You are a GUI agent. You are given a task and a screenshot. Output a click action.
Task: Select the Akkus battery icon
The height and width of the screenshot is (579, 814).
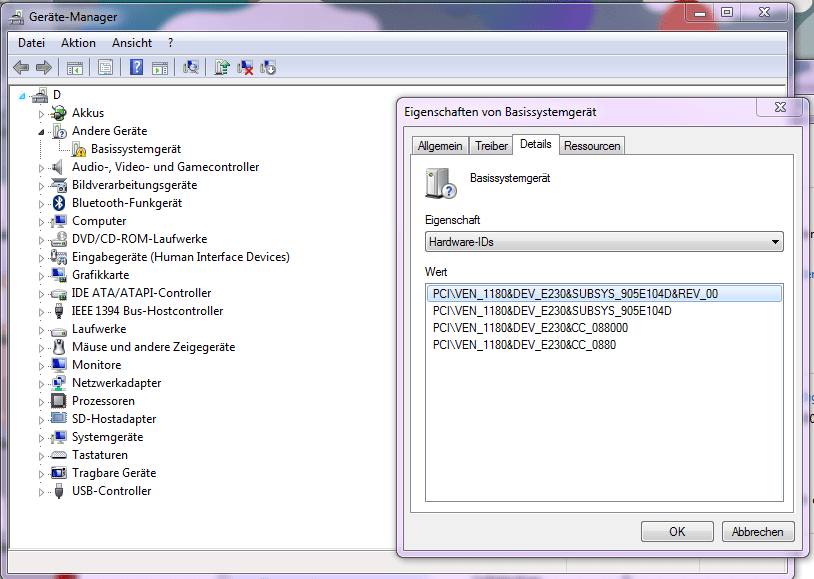59,113
